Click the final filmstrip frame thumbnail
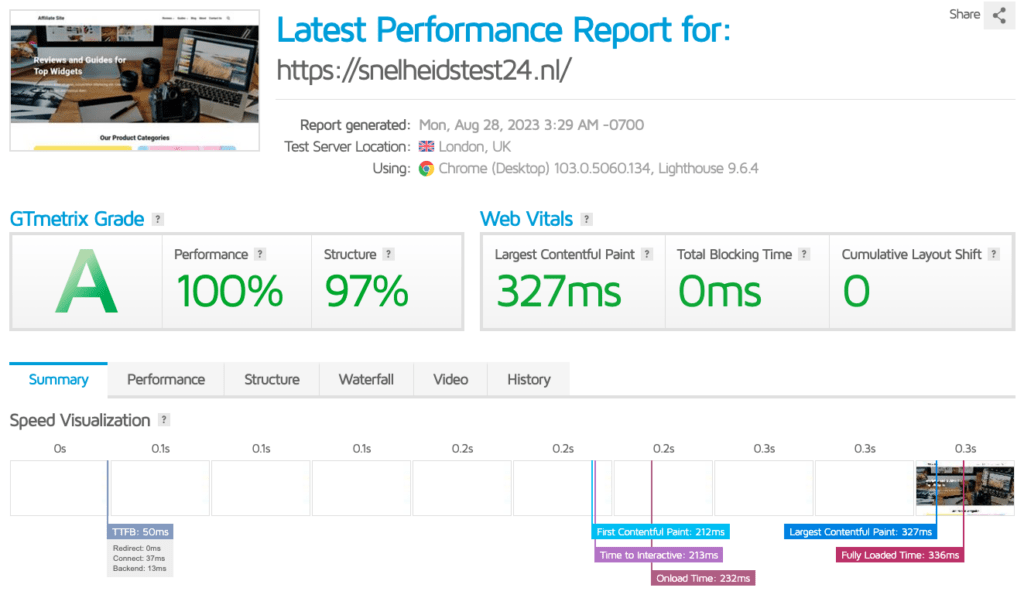The width and height of the screenshot is (1024, 598). tap(965, 488)
